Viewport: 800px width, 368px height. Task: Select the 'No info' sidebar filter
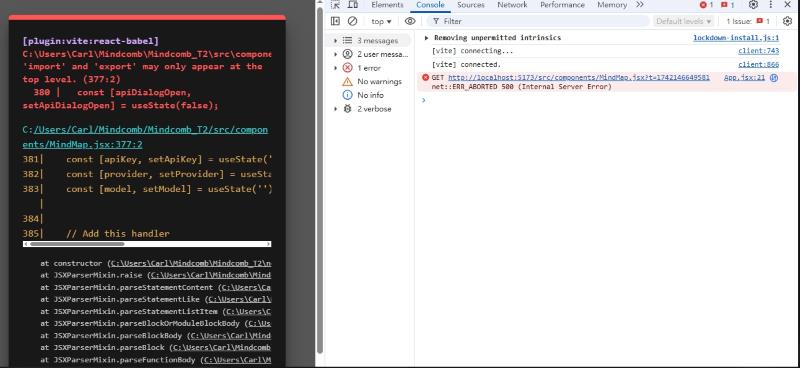click(363, 95)
